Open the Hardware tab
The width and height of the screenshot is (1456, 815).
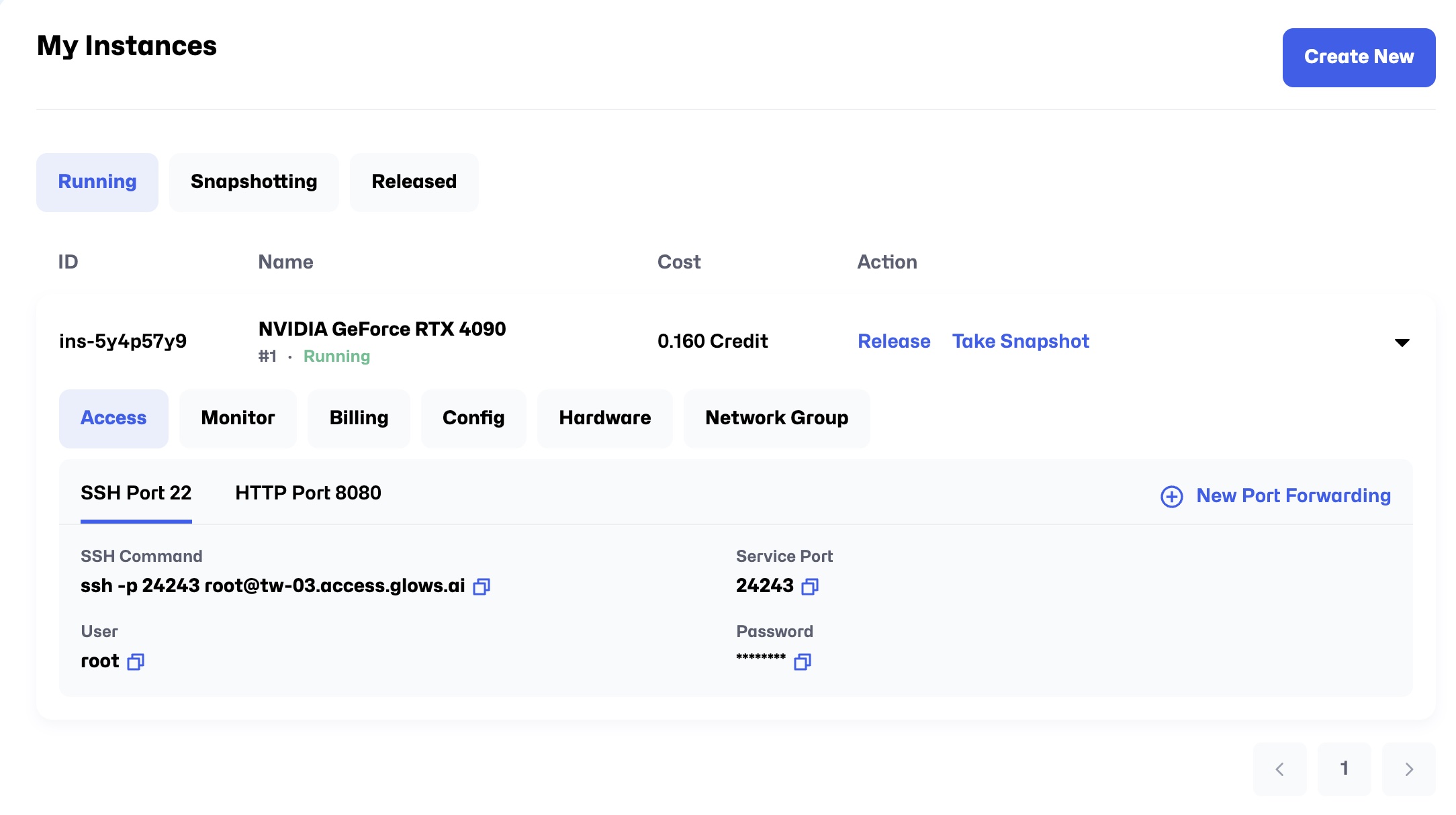604,418
